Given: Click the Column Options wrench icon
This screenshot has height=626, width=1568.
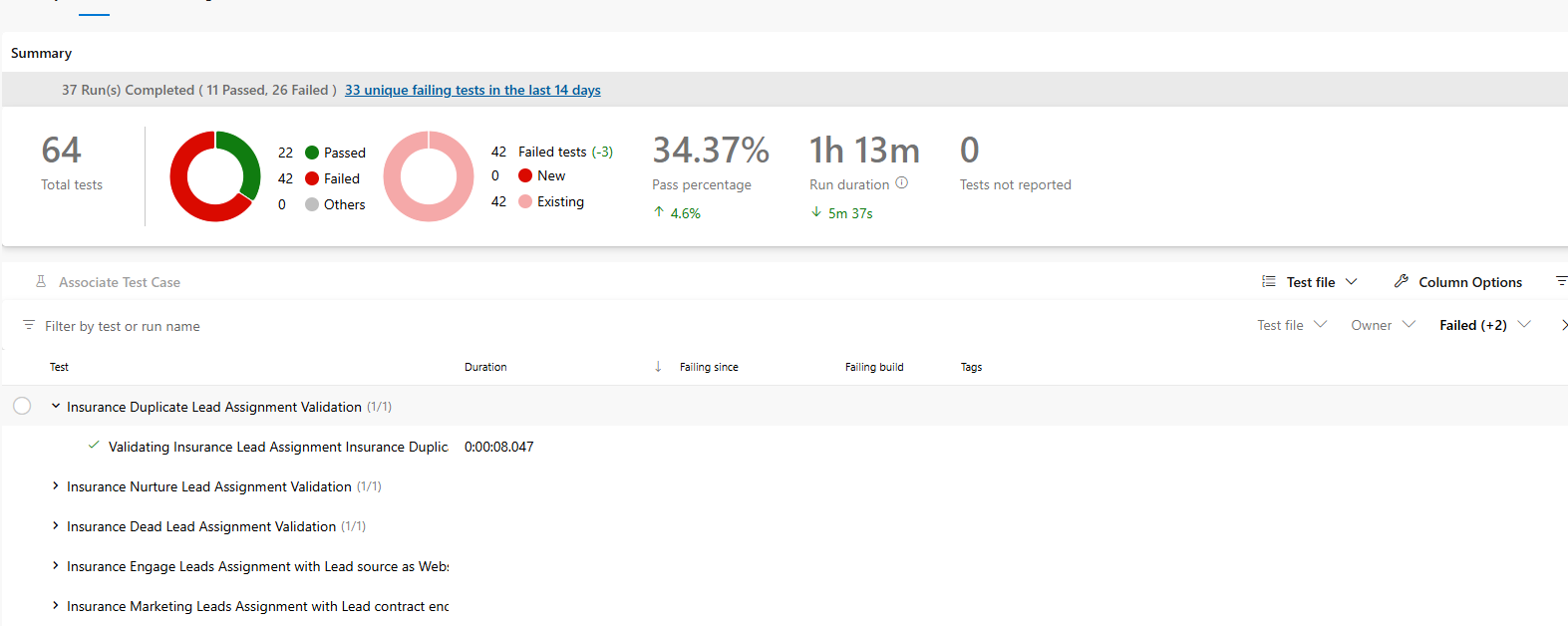Looking at the screenshot, I should click(x=1401, y=282).
